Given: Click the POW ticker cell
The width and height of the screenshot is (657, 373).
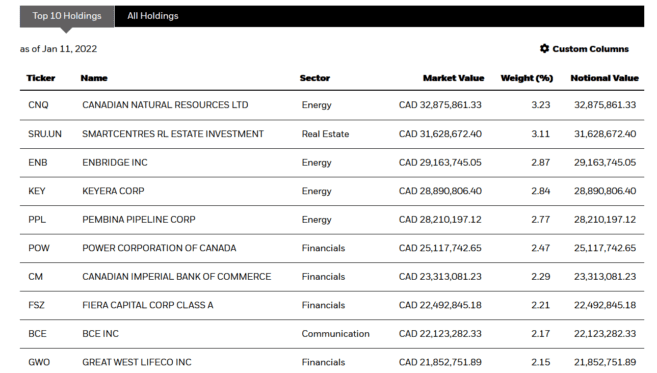Looking at the screenshot, I should tap(39, 248).
